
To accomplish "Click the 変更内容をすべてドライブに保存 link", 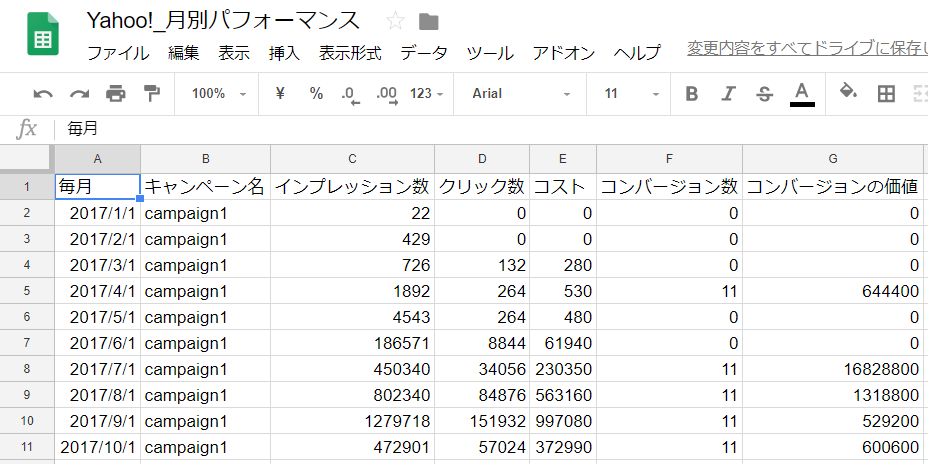I will point(807,49).
